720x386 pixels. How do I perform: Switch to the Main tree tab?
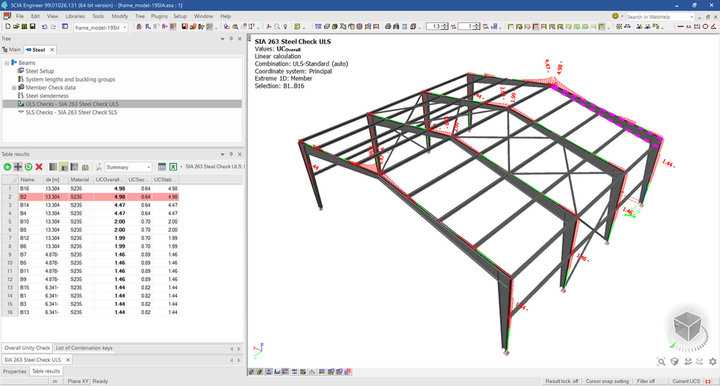pos(11,50)
